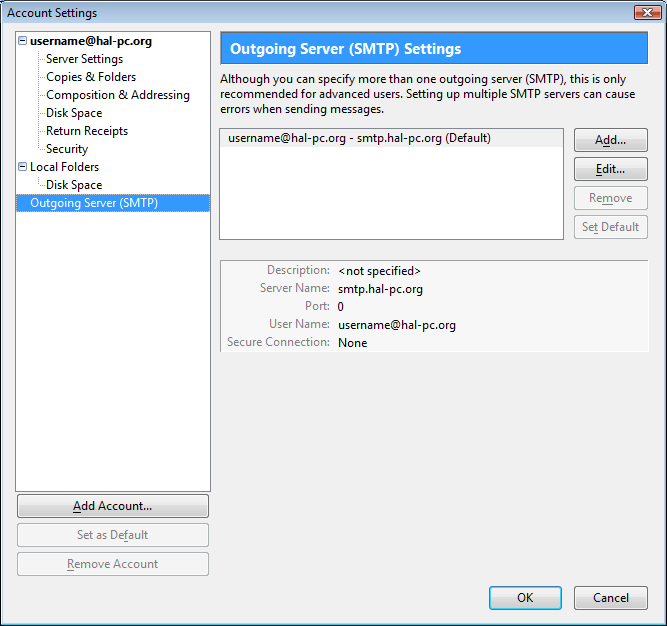667x626 pixels.
Task: Click Cancel to discard changes
Action: click(610, 598)
